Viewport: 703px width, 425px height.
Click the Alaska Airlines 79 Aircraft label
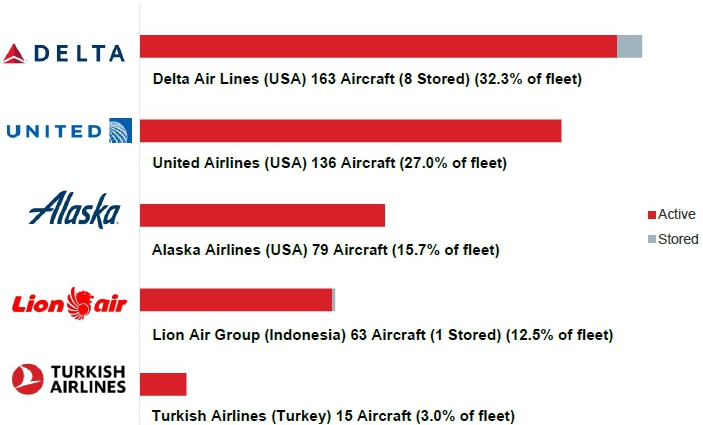pyautogui.click(x=325, y=249)
